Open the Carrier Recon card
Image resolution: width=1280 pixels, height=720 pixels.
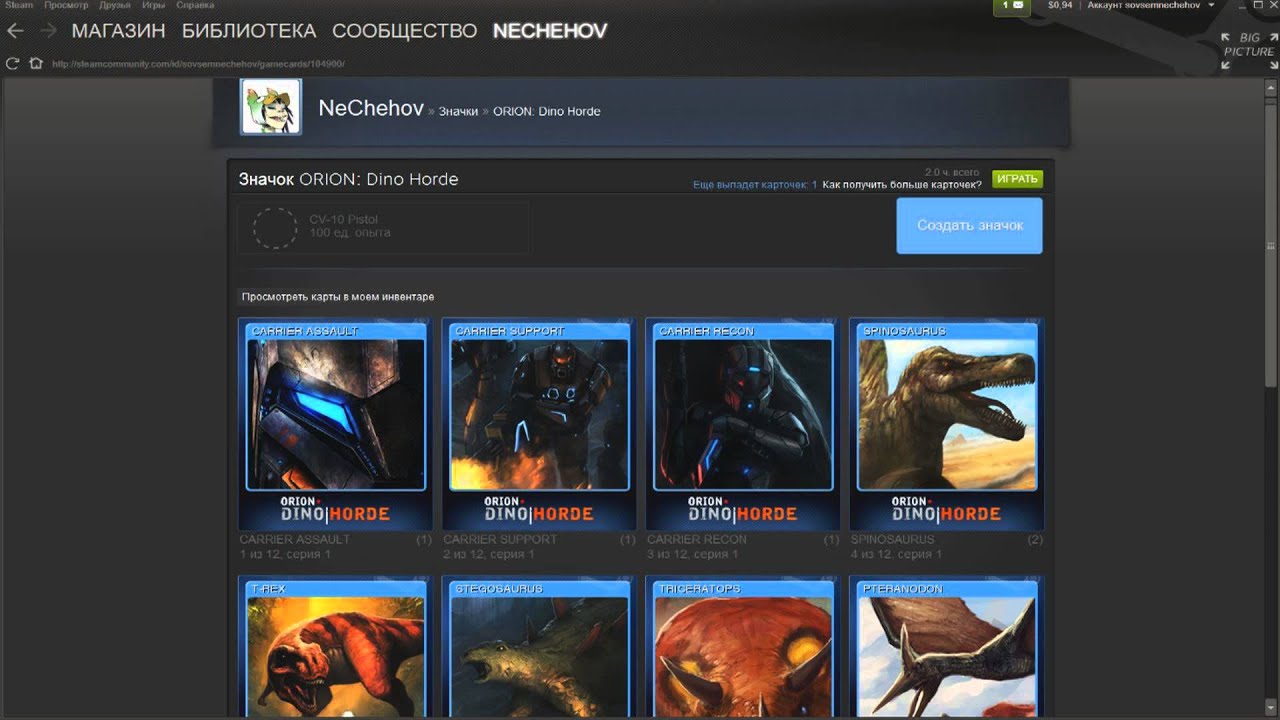(x=743, y=424)
